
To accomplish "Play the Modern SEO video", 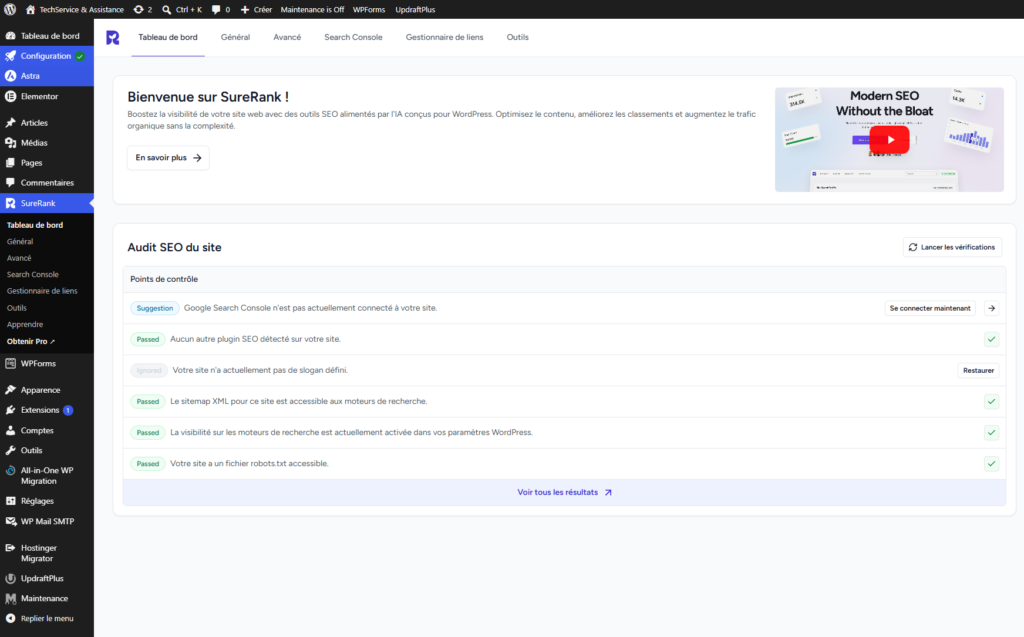I will [x=889, y=140].
